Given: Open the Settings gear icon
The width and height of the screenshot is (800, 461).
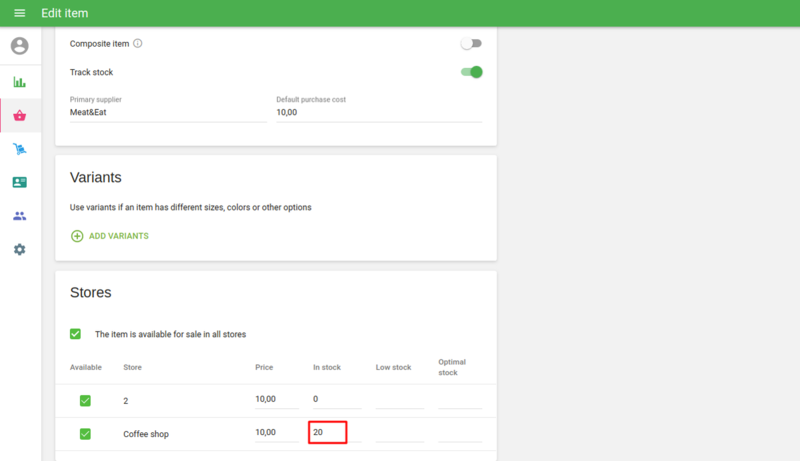Looking at the screenshot, I should pyautogui.click(x=19, y=249).
